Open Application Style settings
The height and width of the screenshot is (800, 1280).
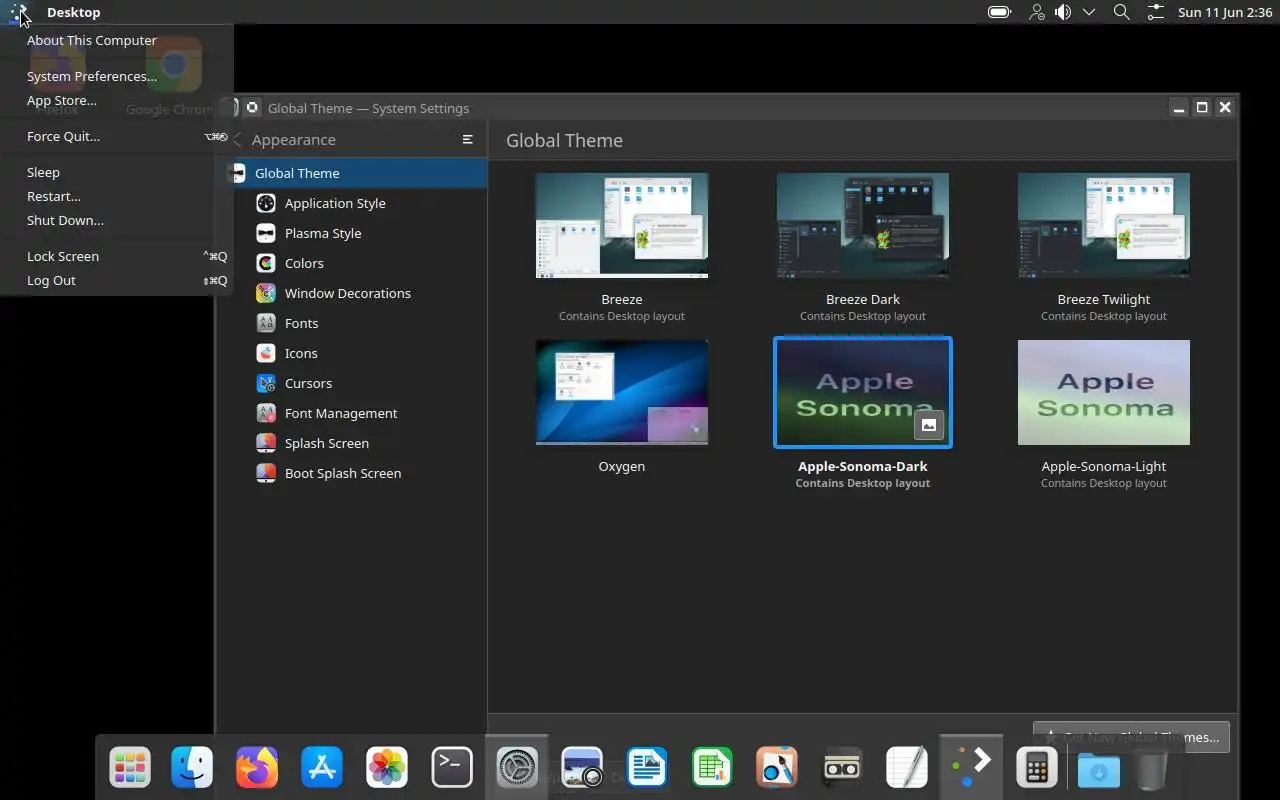click(352, 203)
